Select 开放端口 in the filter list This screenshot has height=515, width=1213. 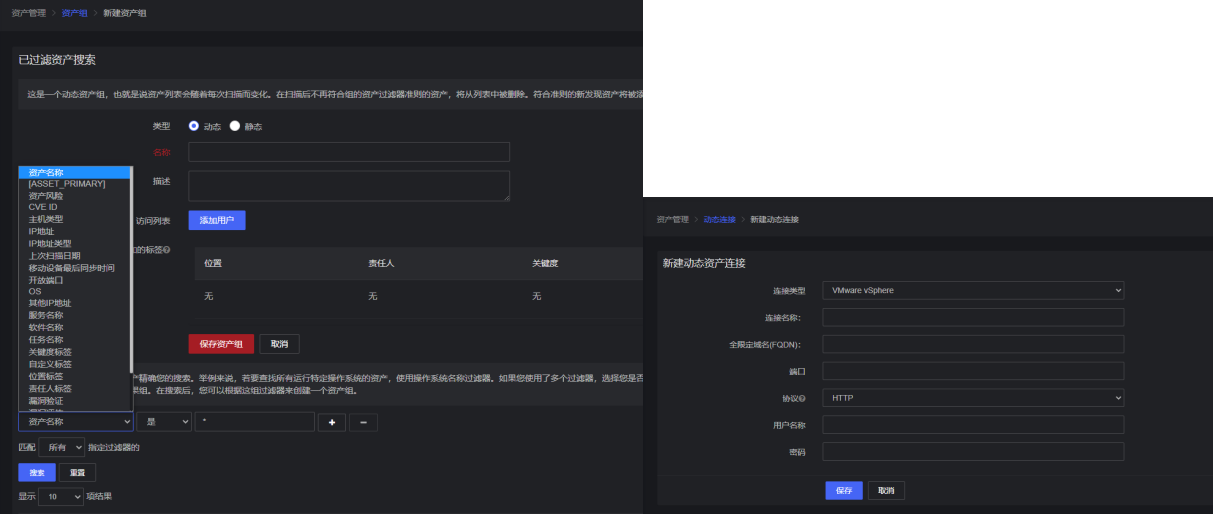click(x=46, y=280)
